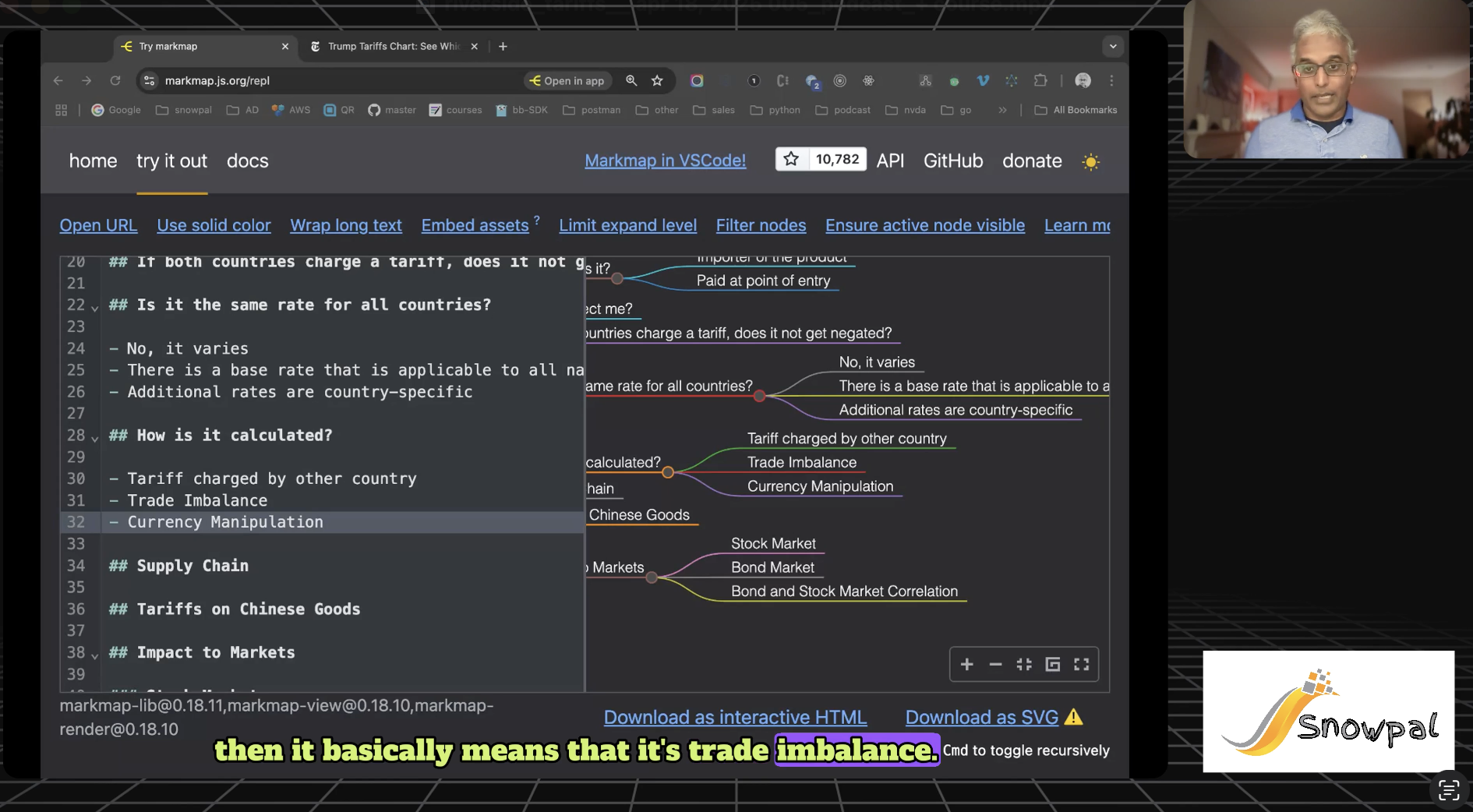Click the browser back arrow
The image size is (1473, 812).
(x=58, y=80)
